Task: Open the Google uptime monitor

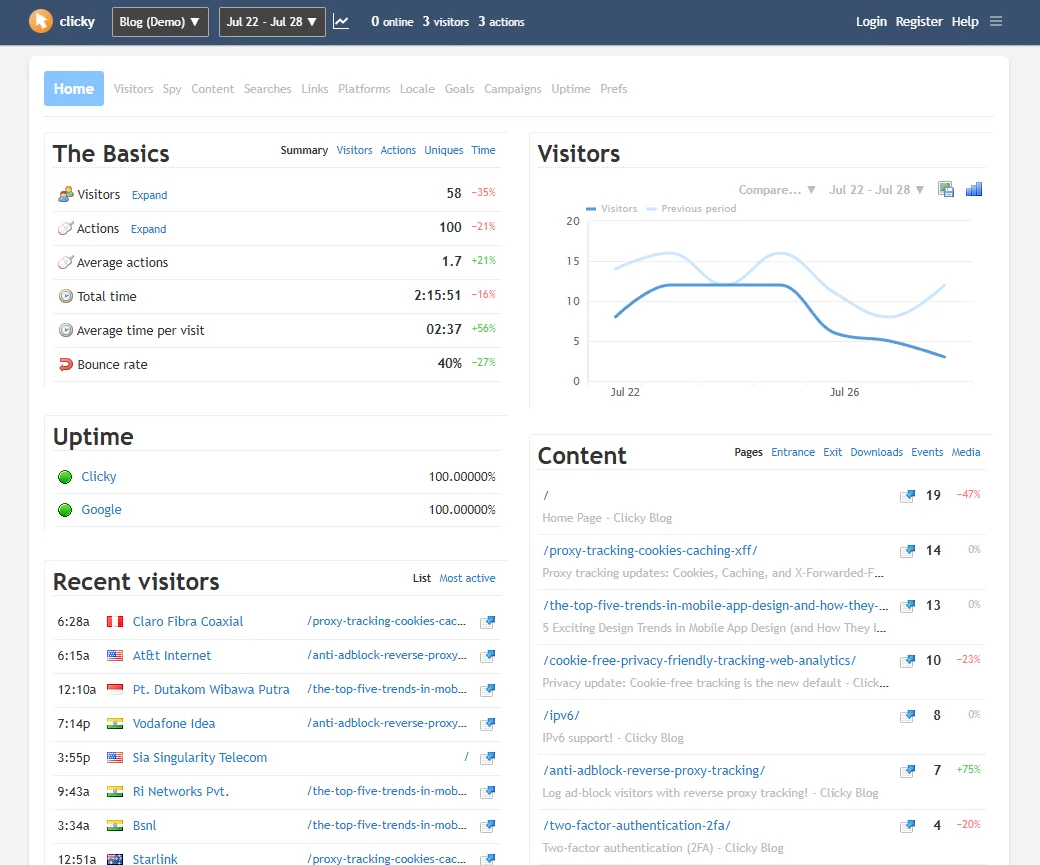Action: 101,510
